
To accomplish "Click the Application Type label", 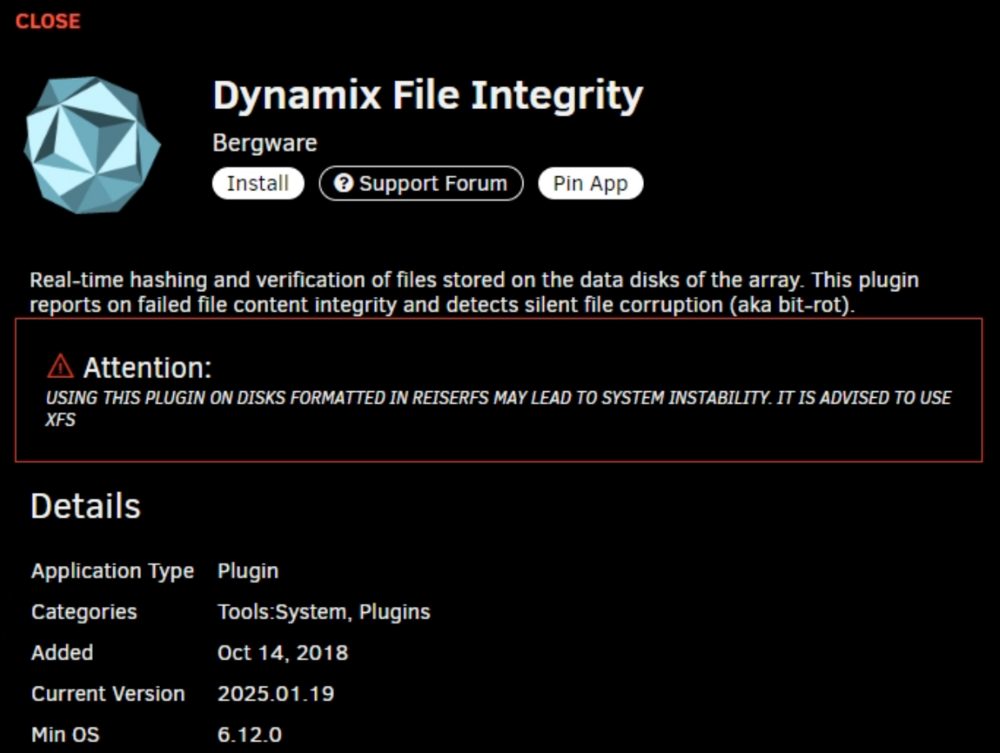I will pos(112,571).
